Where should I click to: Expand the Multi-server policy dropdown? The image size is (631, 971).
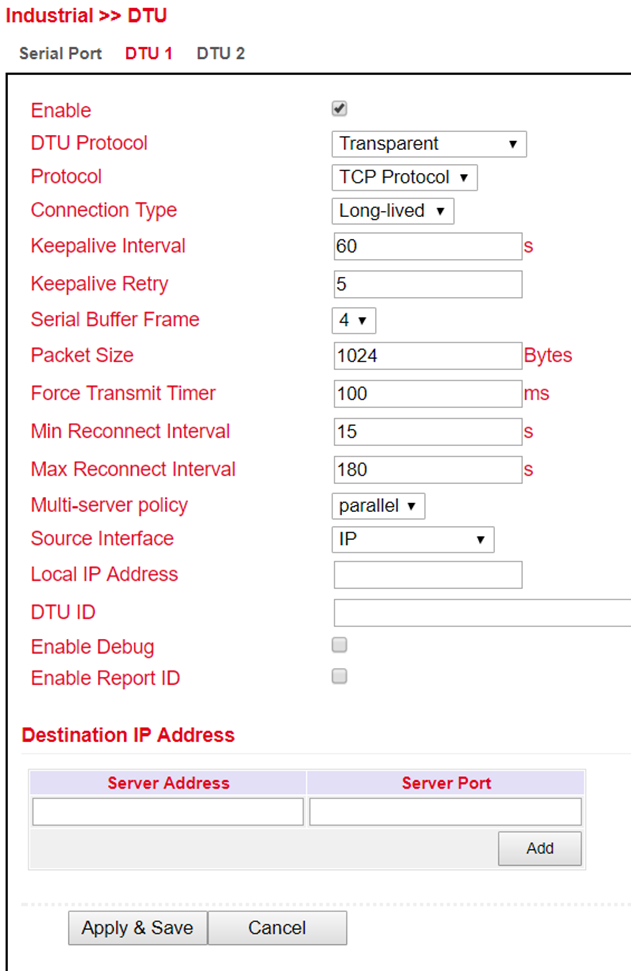pos(378,506)
